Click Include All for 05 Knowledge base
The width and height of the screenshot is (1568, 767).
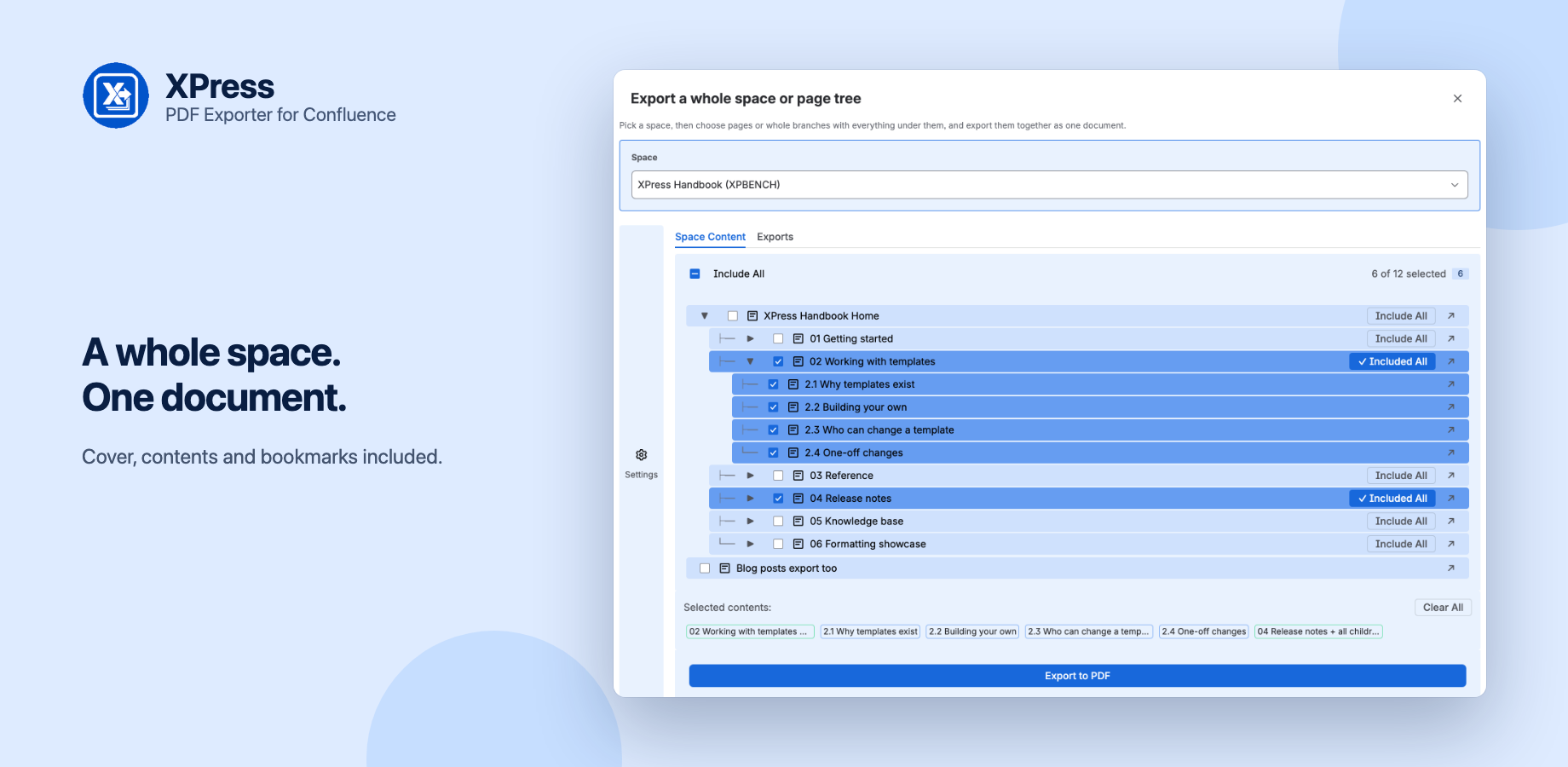tap(1401, 522)
